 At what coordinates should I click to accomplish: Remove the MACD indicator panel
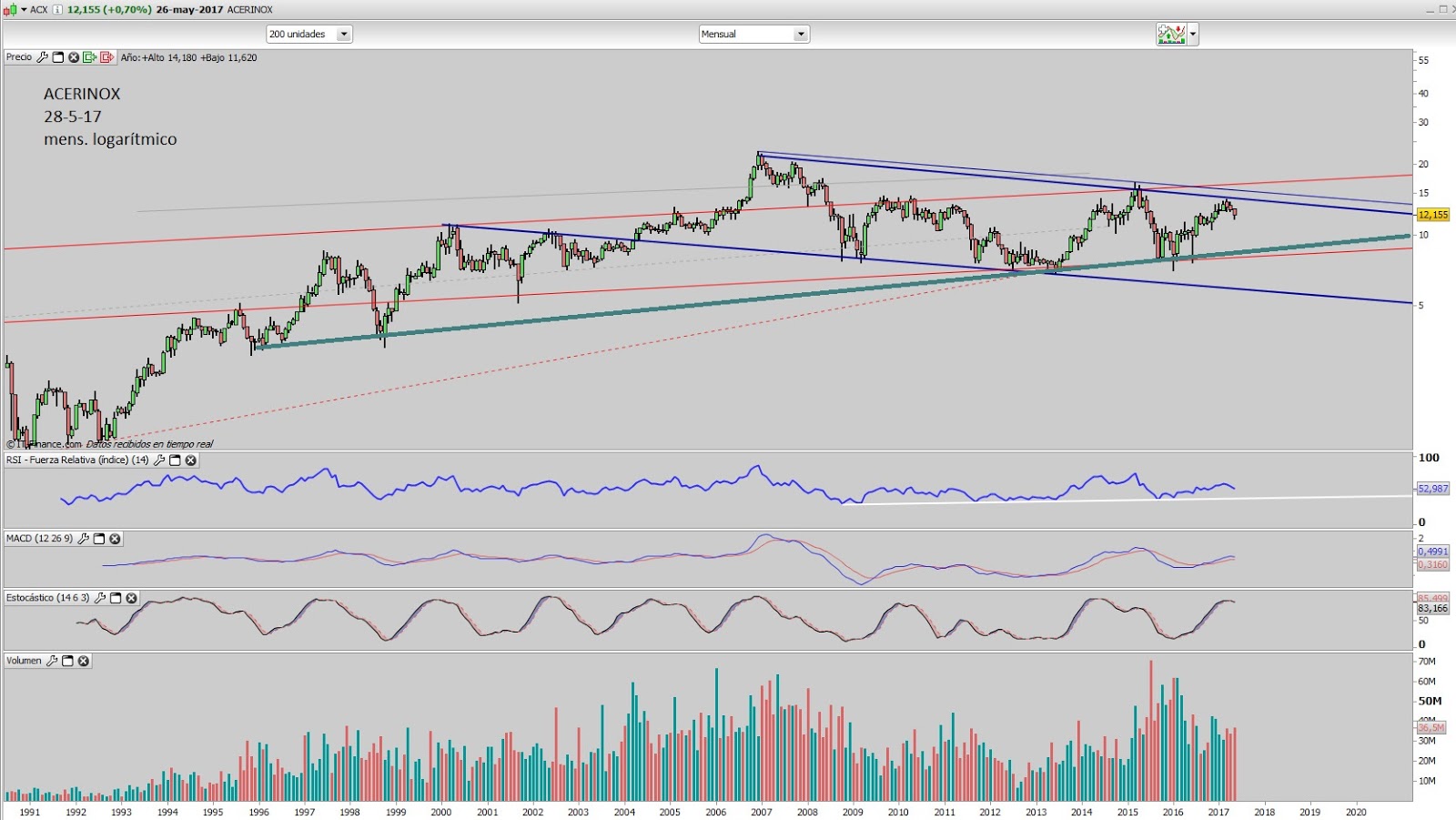coord(115,539)
